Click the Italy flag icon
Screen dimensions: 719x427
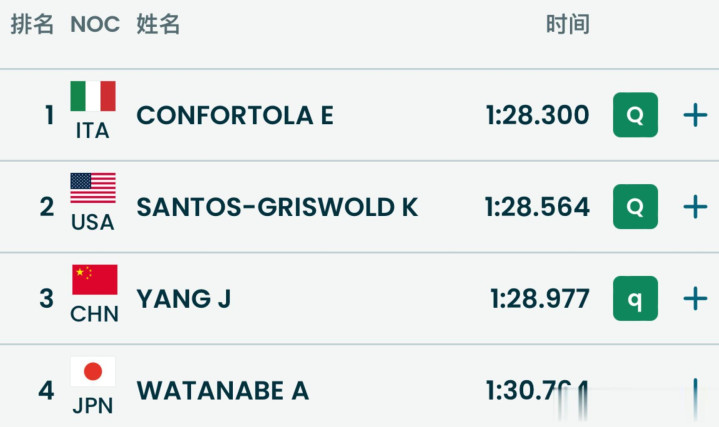pyautogui.click(x=93, y=97)
